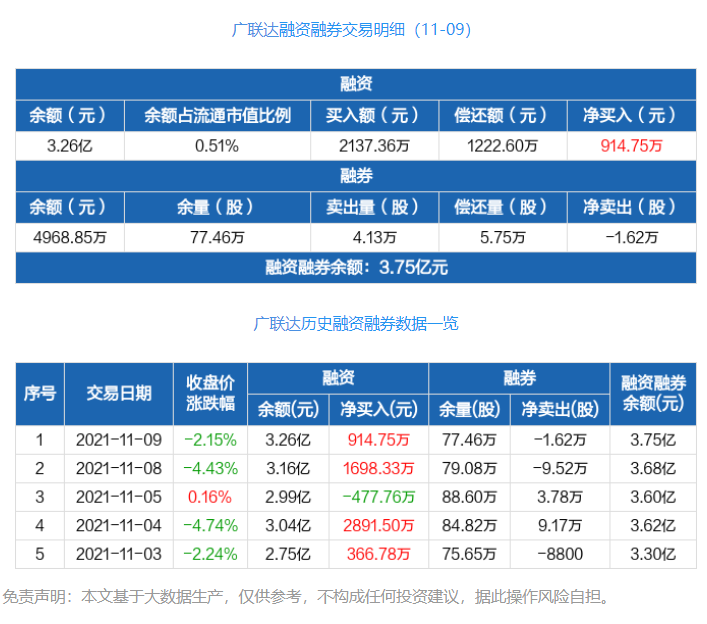The width and height of the screenshot is (707, 624).
Task: Click the 3.78万 net sell cell
Action: pos(560,497)
